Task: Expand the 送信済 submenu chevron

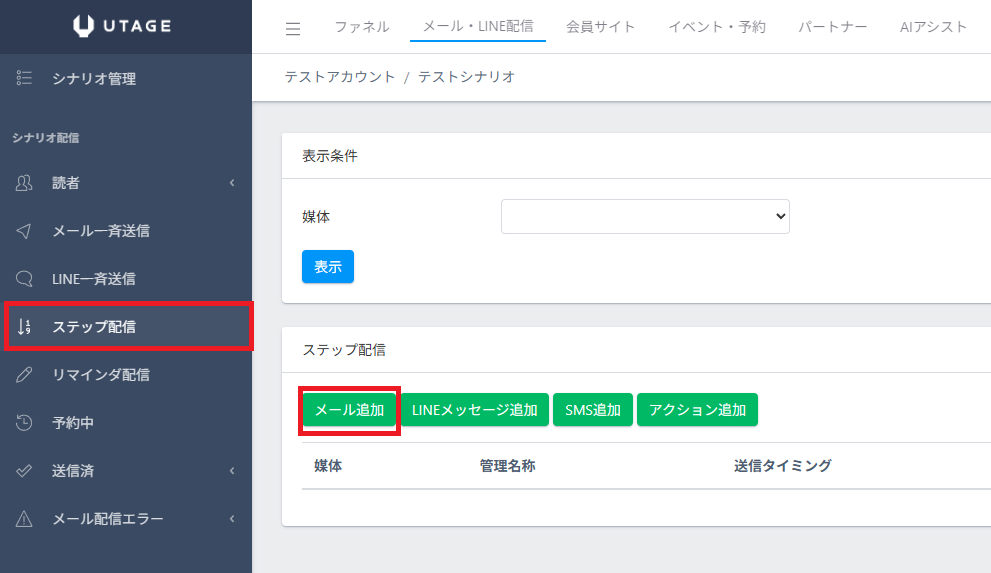Action: click(x=232, y=471)
